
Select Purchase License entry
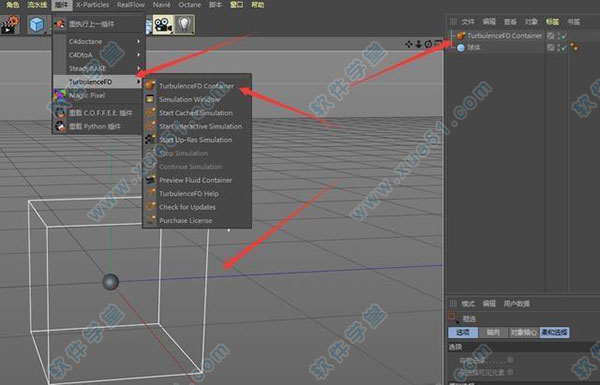tap(197, 220)
